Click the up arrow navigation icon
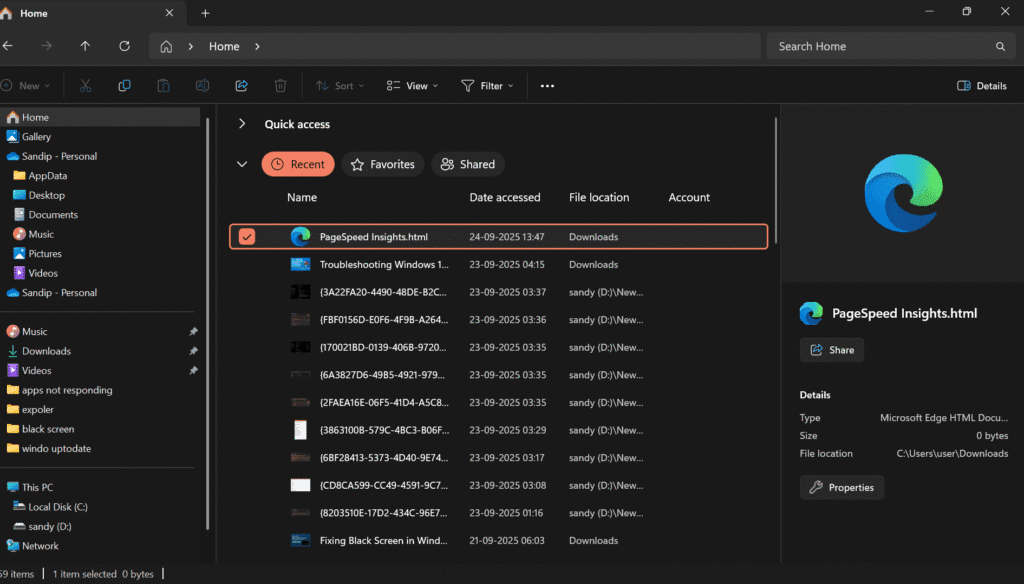Screen dimensions: 1024x584 coord(85,46)
